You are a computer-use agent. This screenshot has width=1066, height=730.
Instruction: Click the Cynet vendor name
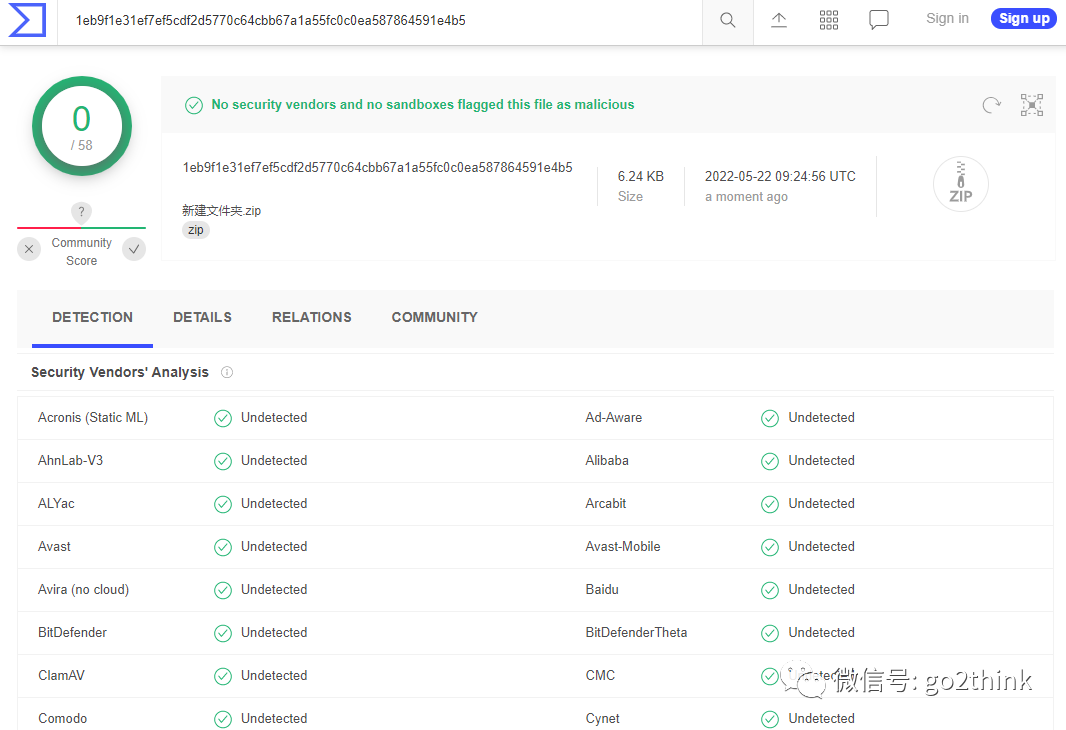click(x=602, y=719)
